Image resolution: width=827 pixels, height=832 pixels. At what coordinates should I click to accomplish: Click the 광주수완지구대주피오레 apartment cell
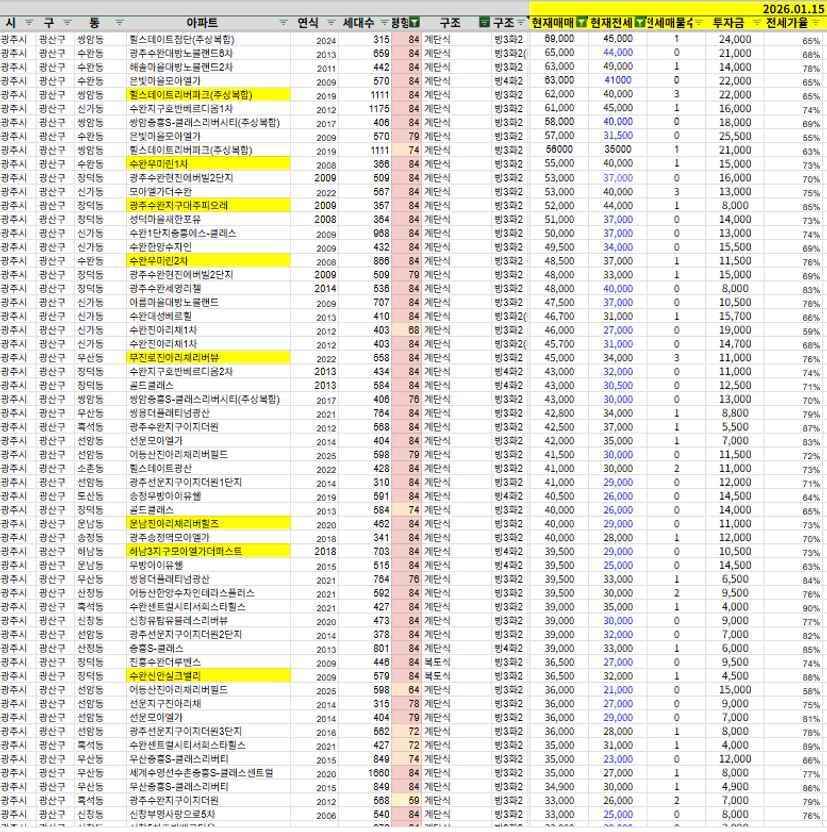(179, 205)
